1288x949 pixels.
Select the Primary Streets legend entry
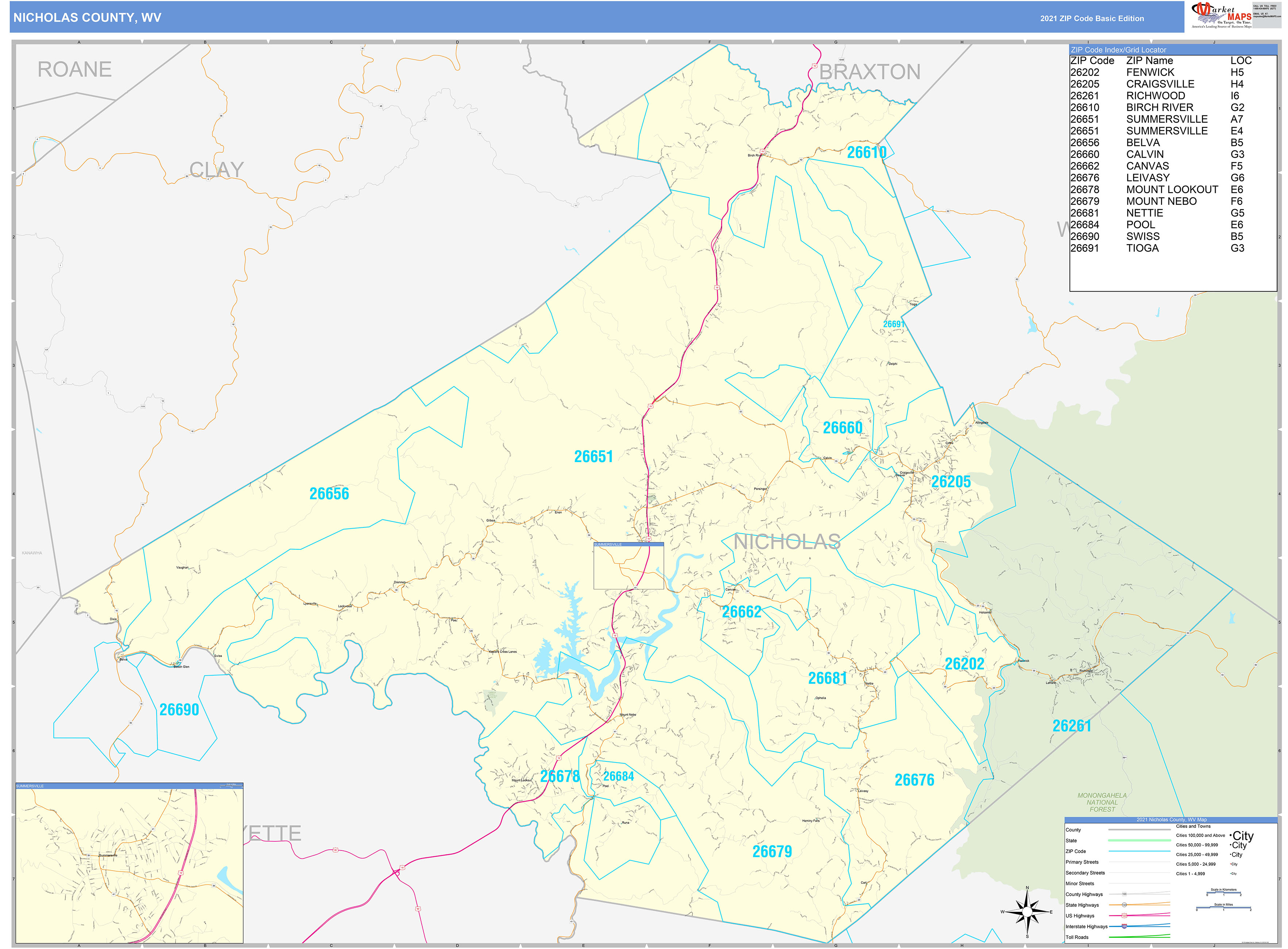(x=1118, y=862)
